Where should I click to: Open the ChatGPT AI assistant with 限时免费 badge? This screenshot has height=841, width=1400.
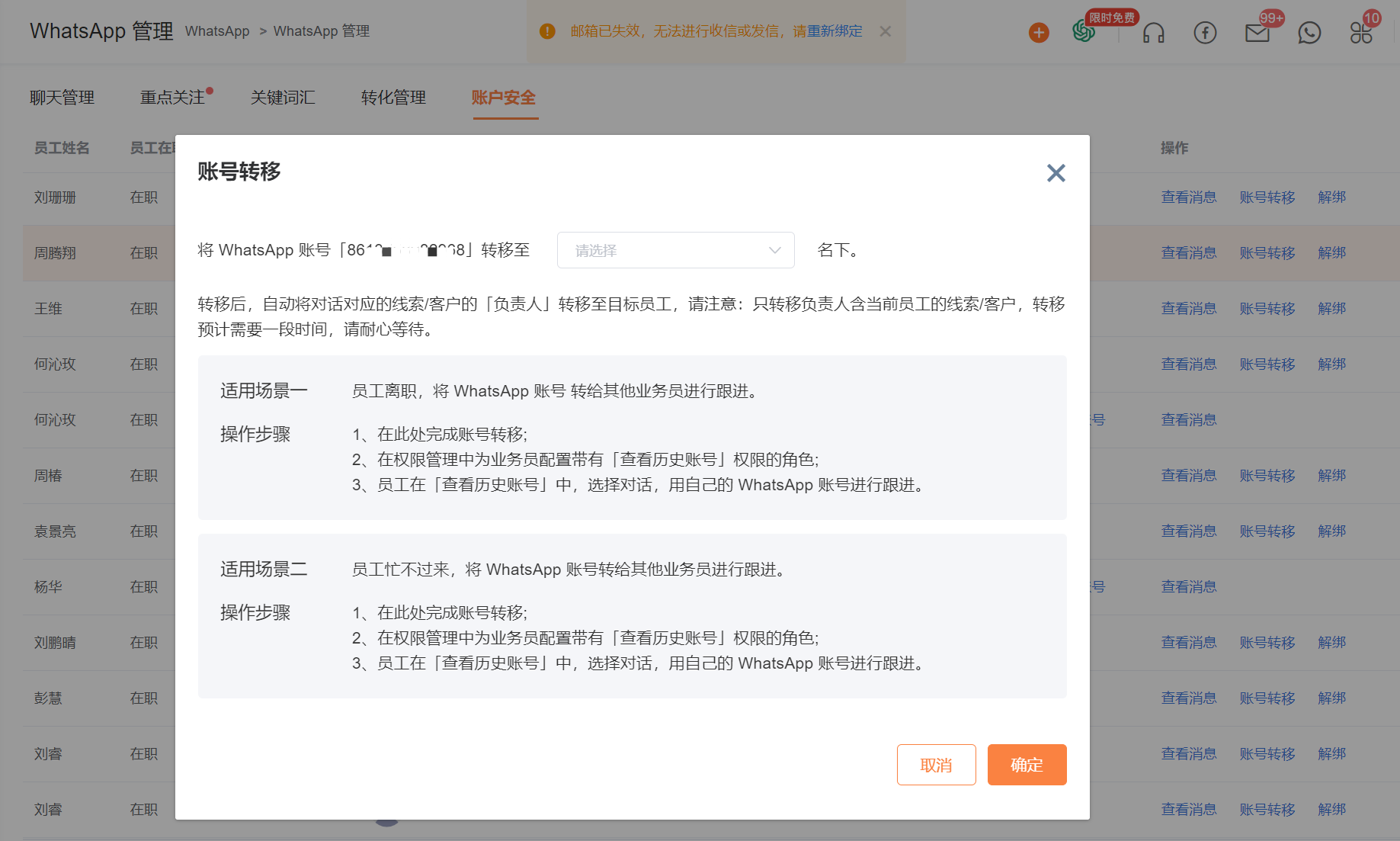coord(1082,32)
